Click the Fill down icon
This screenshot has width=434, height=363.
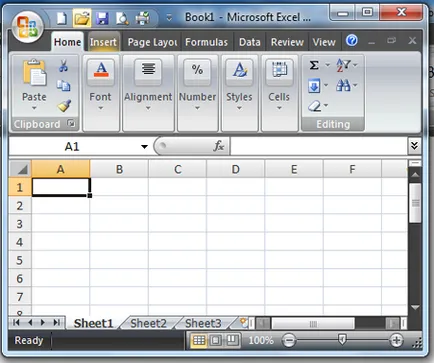point(314,86)
